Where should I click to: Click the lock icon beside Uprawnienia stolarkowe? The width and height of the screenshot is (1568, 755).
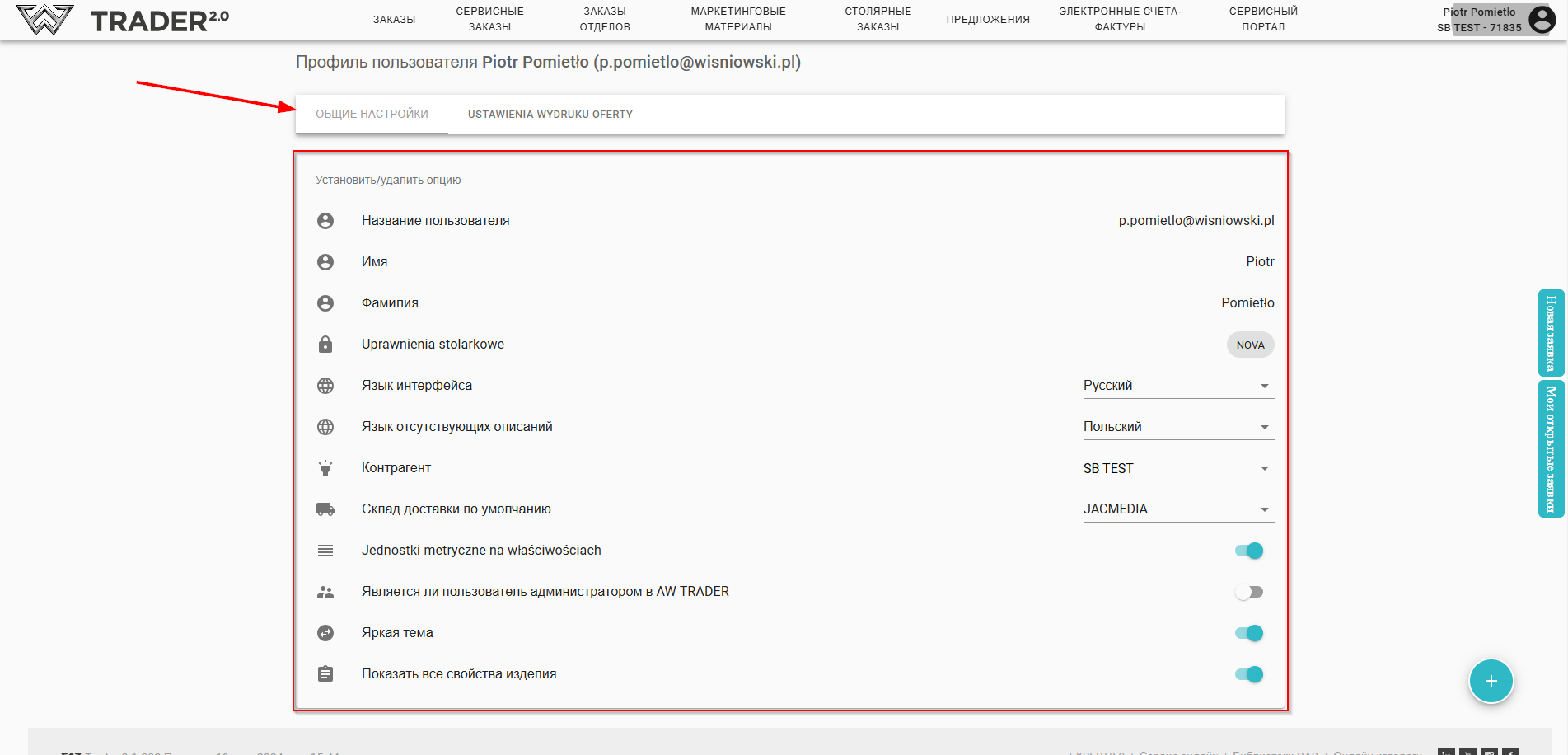[x=325, y=345]
